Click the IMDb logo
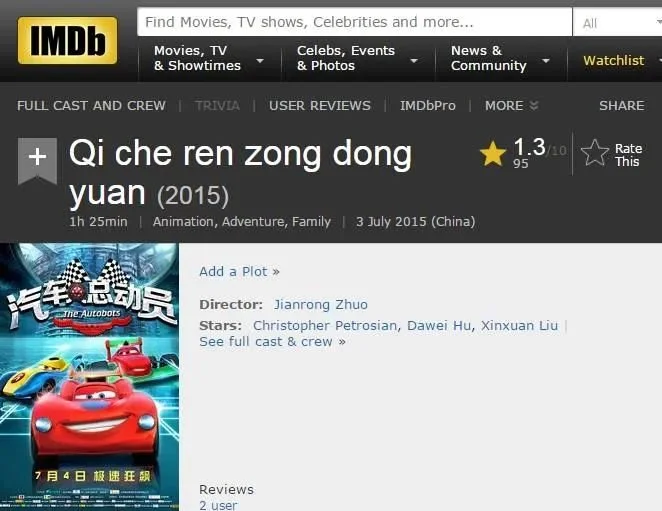 (x=68, y=41)
